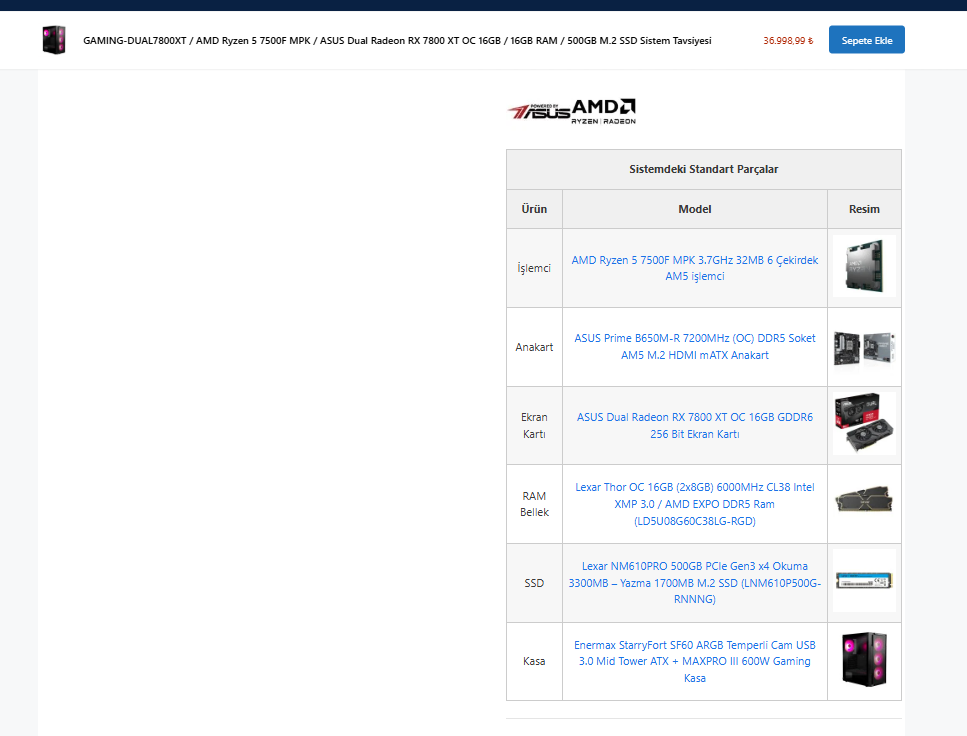Click the ASUS AMD Ryzen Radeon logo
Screen dimensions: 967x736
572,112
